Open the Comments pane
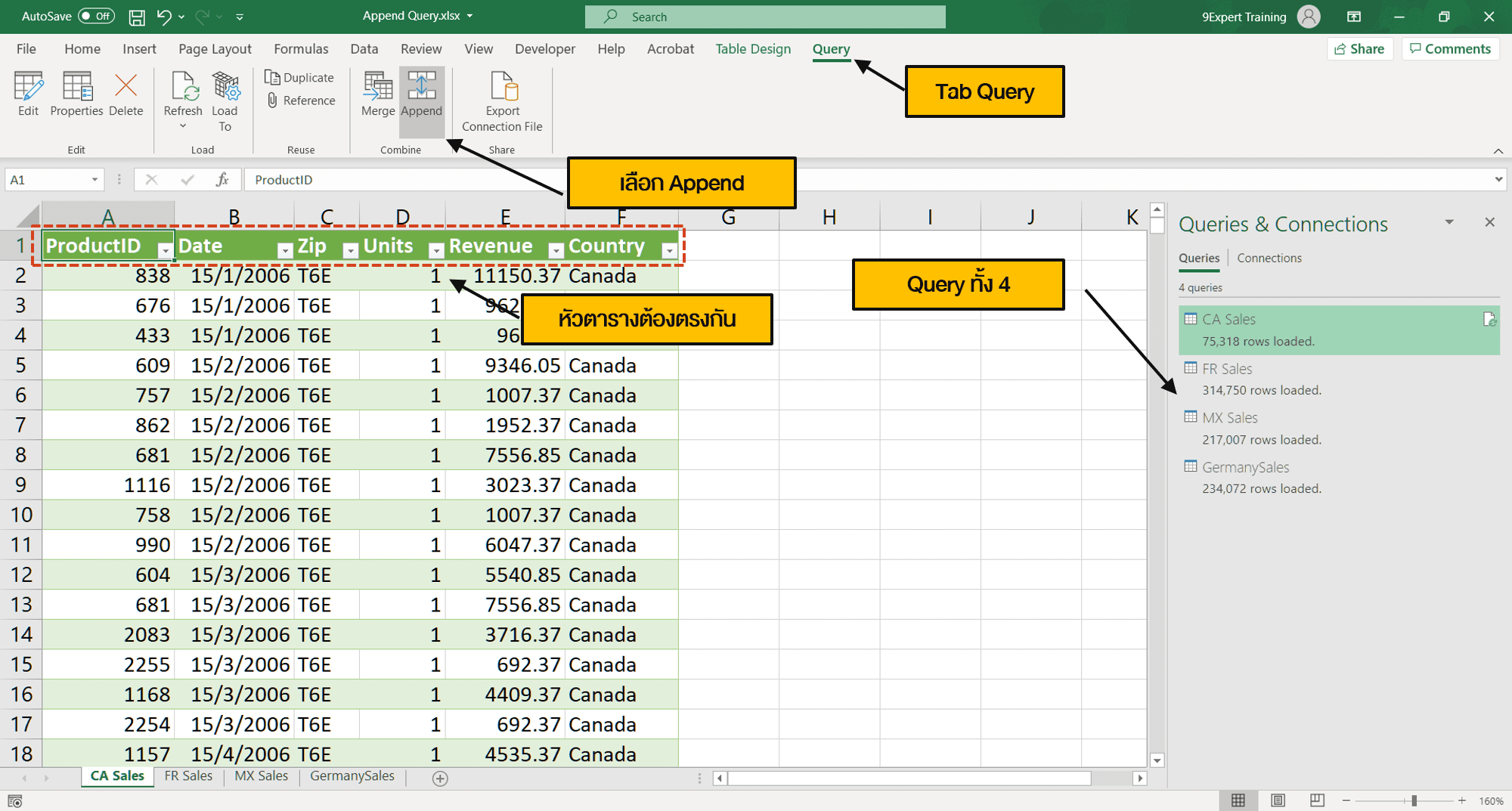Image resolution: width=1512 pixels, height=811 pixels. pyautogui.click(x=1450, y=48)
